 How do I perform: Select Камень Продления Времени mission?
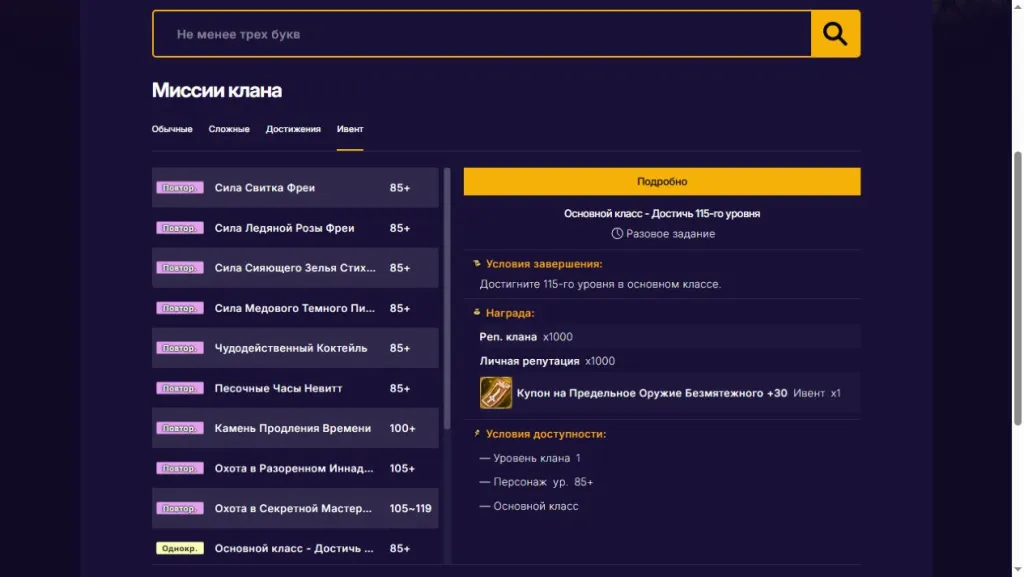[295, 428]
